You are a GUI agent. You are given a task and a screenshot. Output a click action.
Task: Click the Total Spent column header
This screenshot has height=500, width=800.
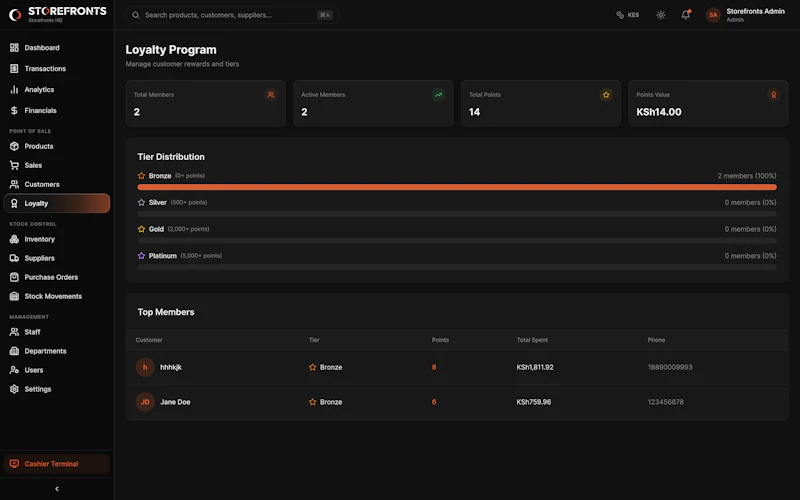[x=532, y=340]
